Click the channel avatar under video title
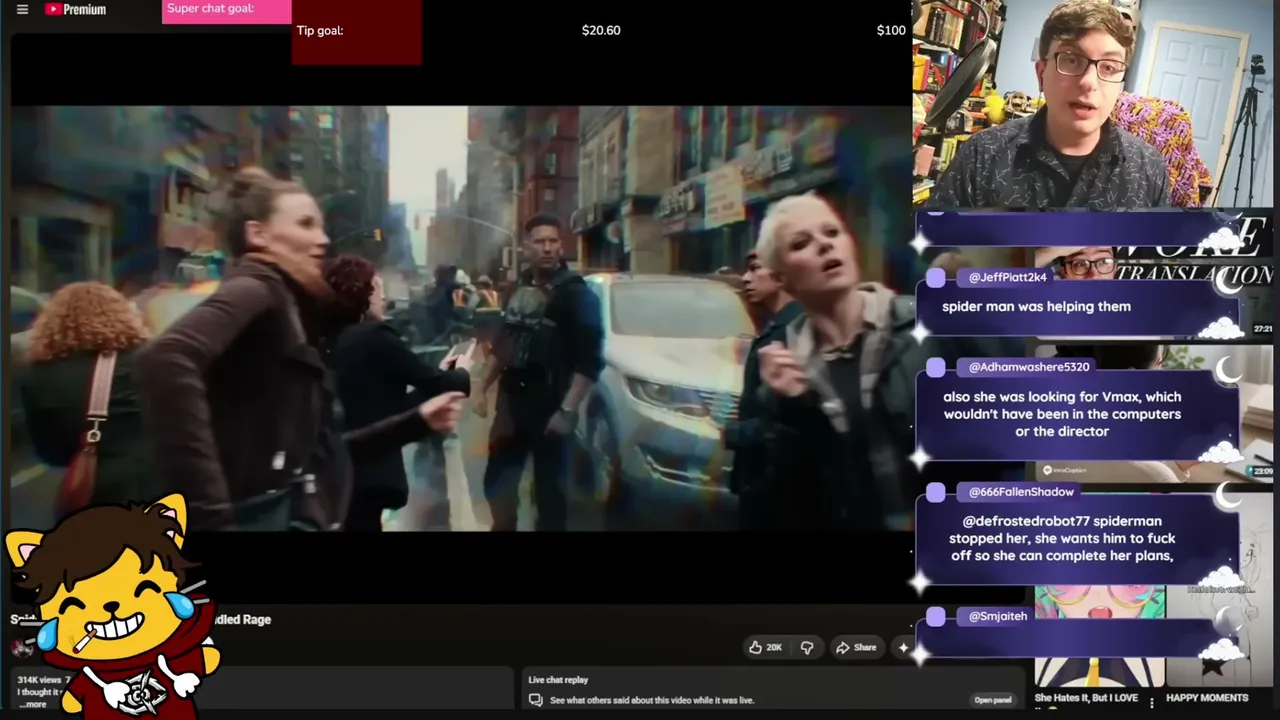 click(x=21, y=648)
